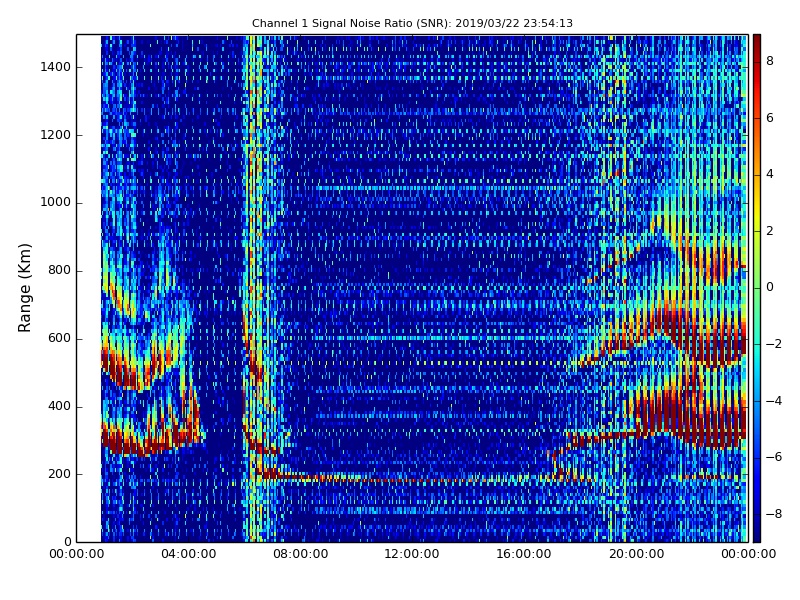Click the colorbar label 2
Screen dimensions: 800x600
770,231
